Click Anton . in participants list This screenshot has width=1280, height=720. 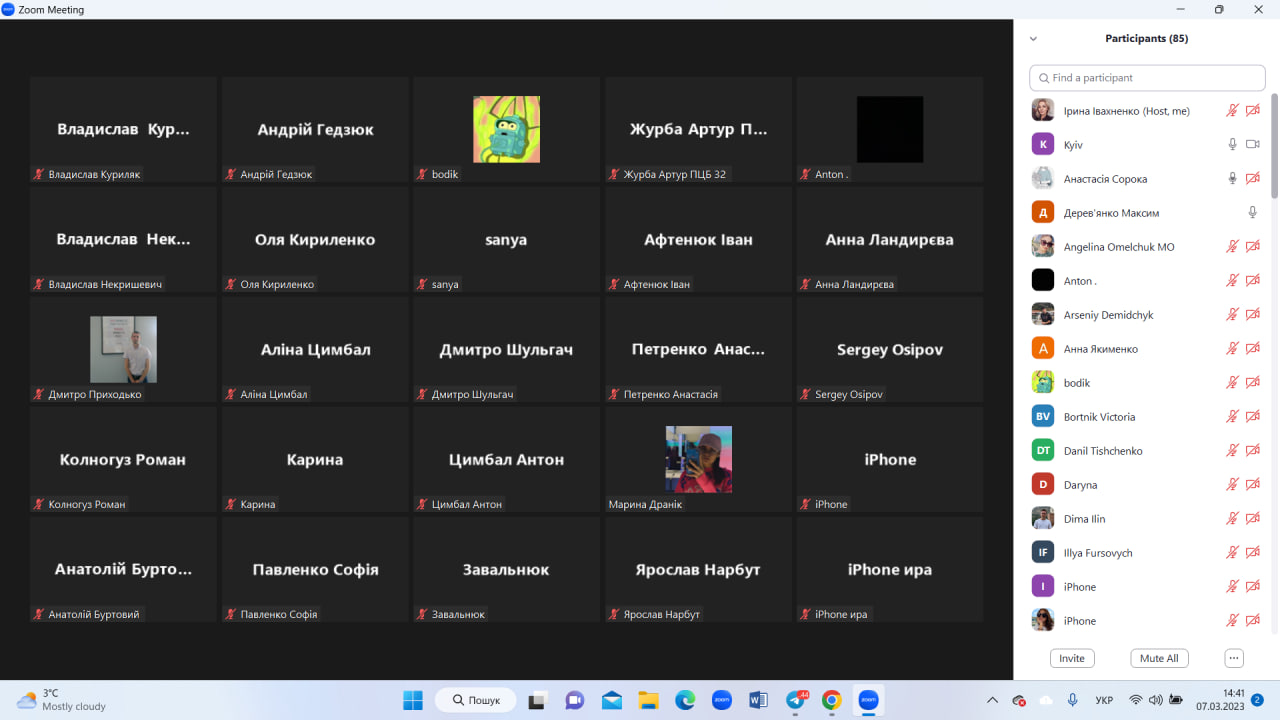[x=1080, y=281]
